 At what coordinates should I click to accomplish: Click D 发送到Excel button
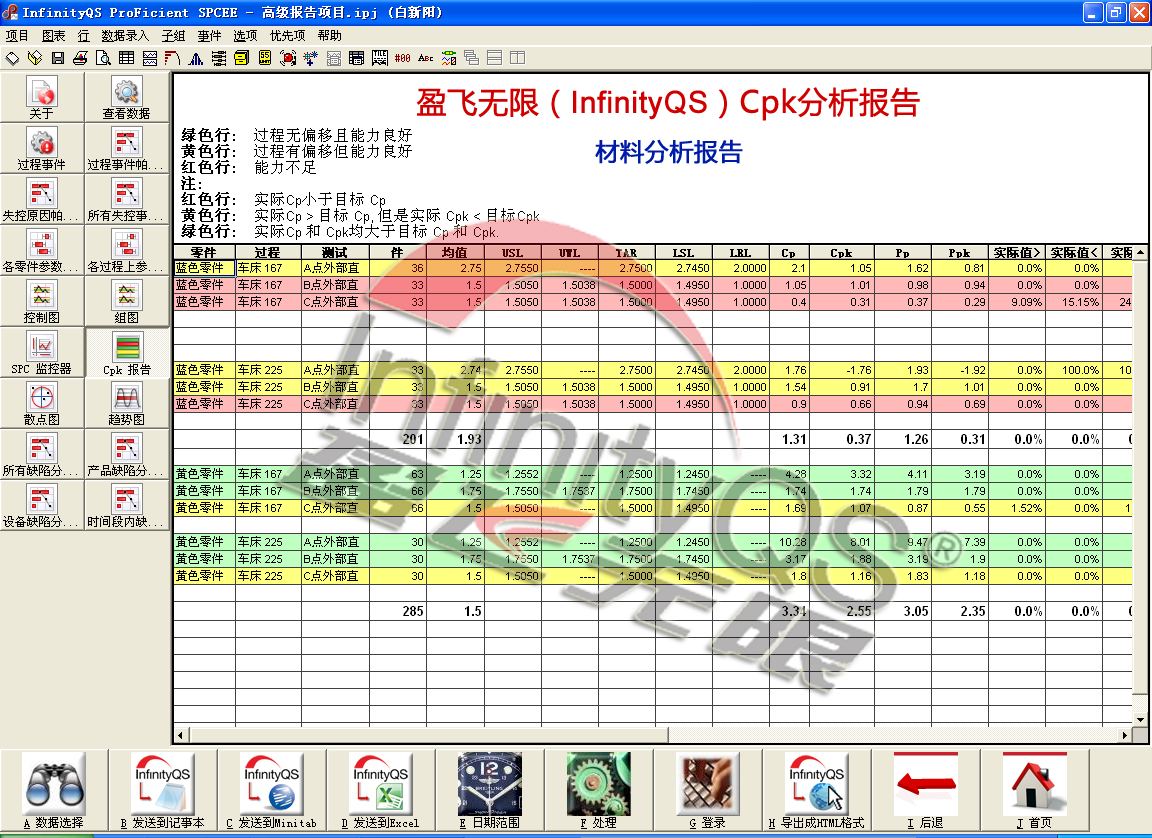(381, 791)
